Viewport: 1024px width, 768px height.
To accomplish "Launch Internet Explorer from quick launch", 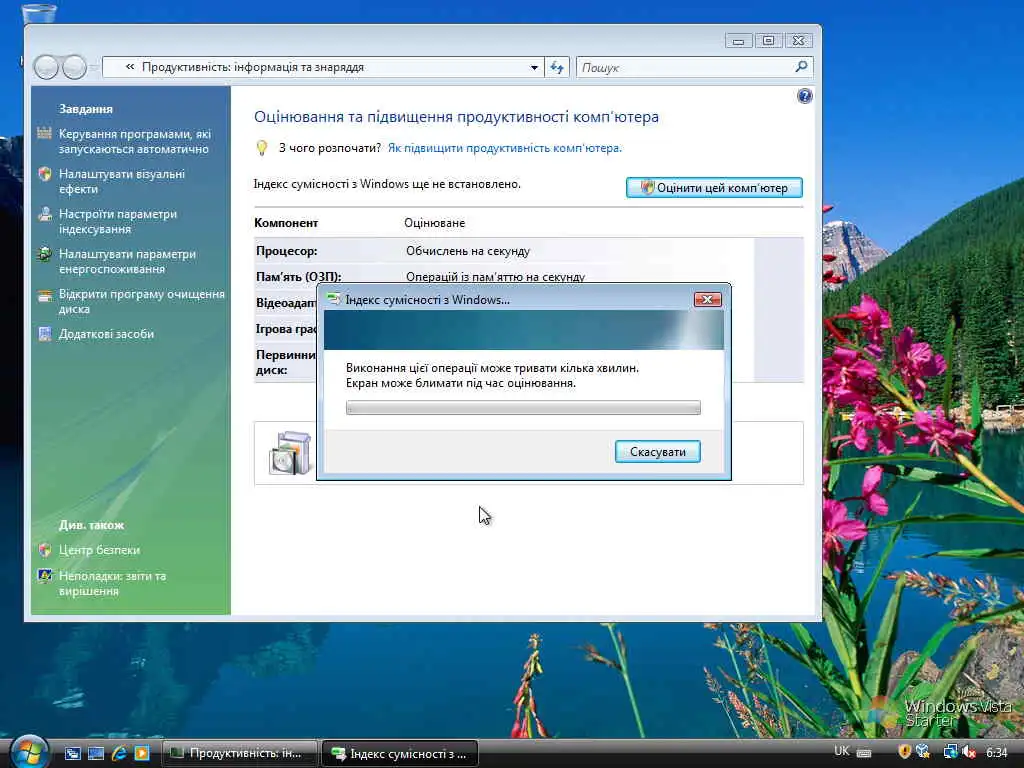I will click(x=119, y=754).
